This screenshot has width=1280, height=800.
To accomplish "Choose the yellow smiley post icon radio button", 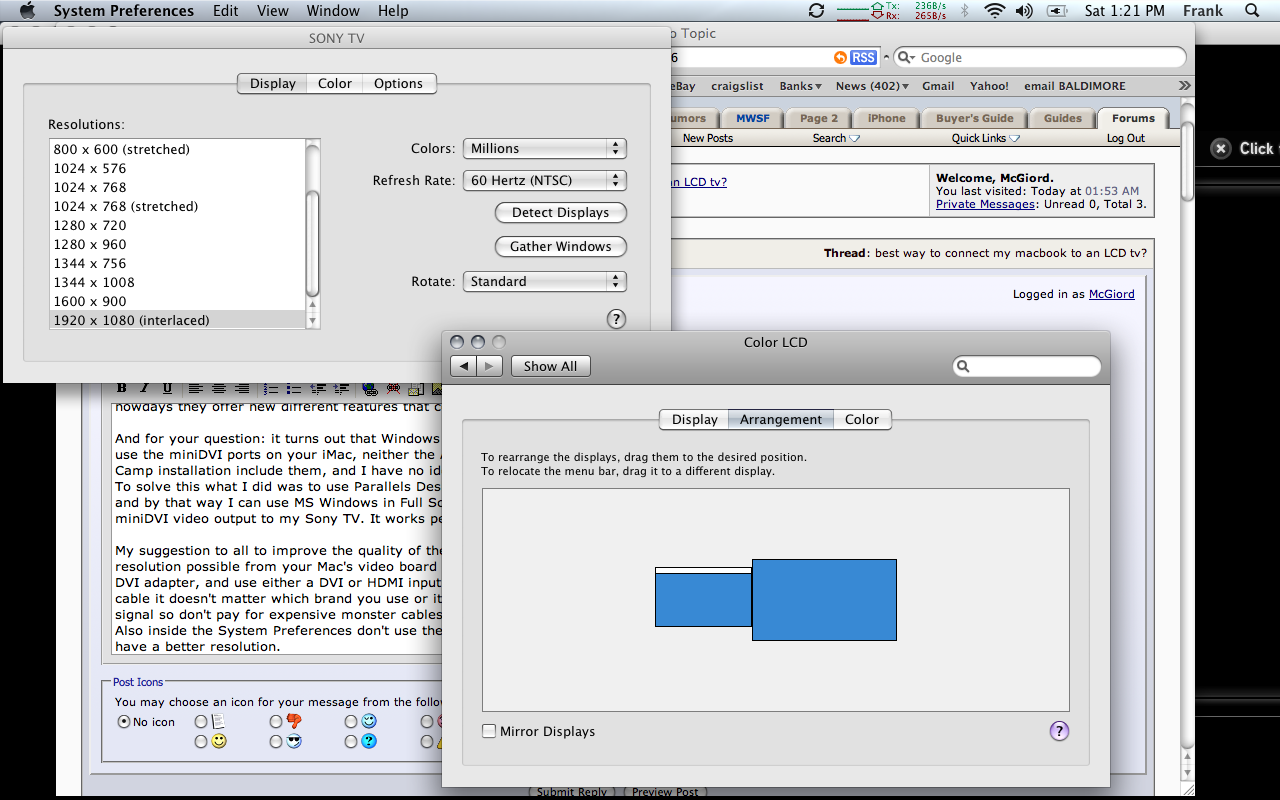I will [201, 742].
